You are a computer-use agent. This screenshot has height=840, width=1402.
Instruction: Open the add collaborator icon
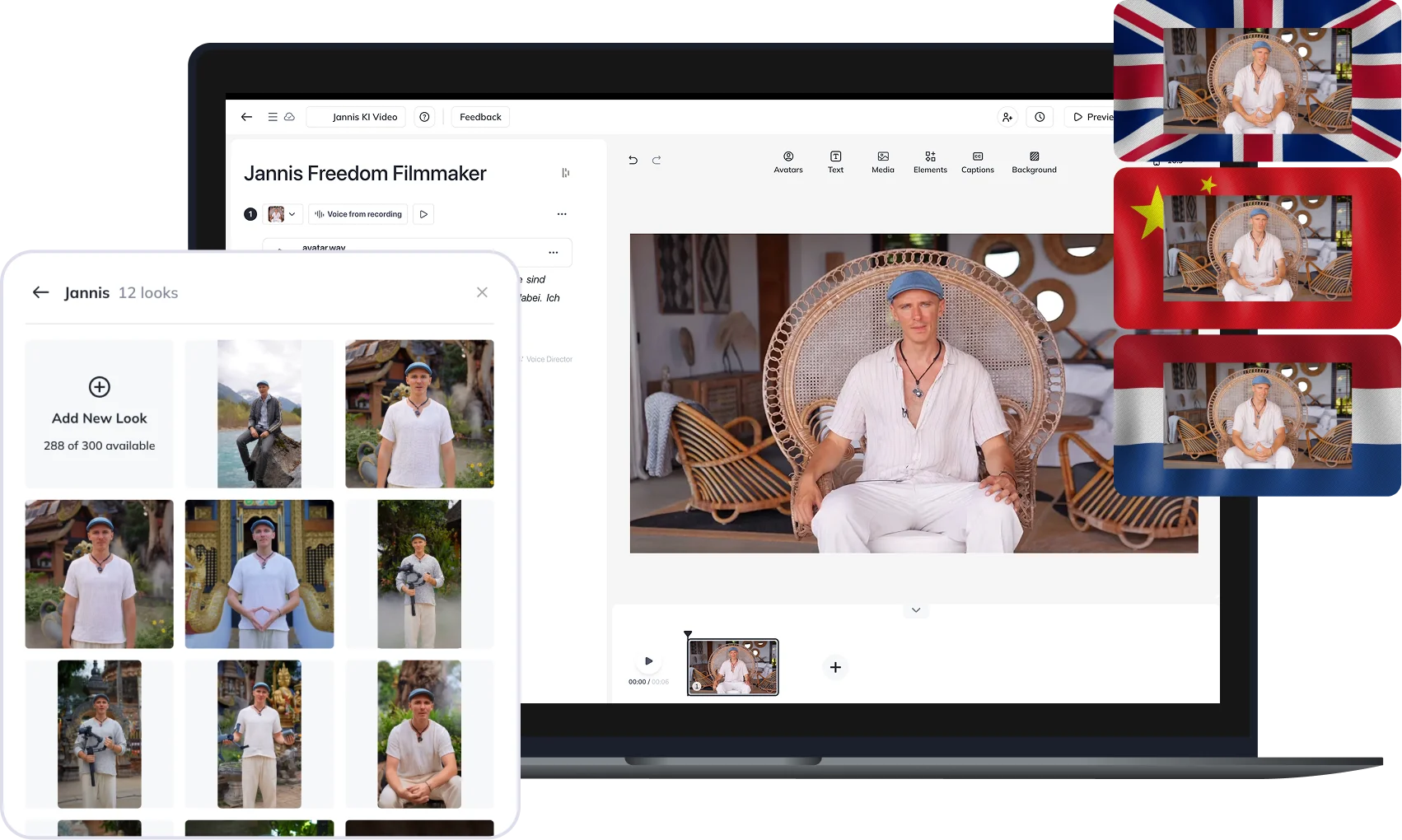[1007, 117]
